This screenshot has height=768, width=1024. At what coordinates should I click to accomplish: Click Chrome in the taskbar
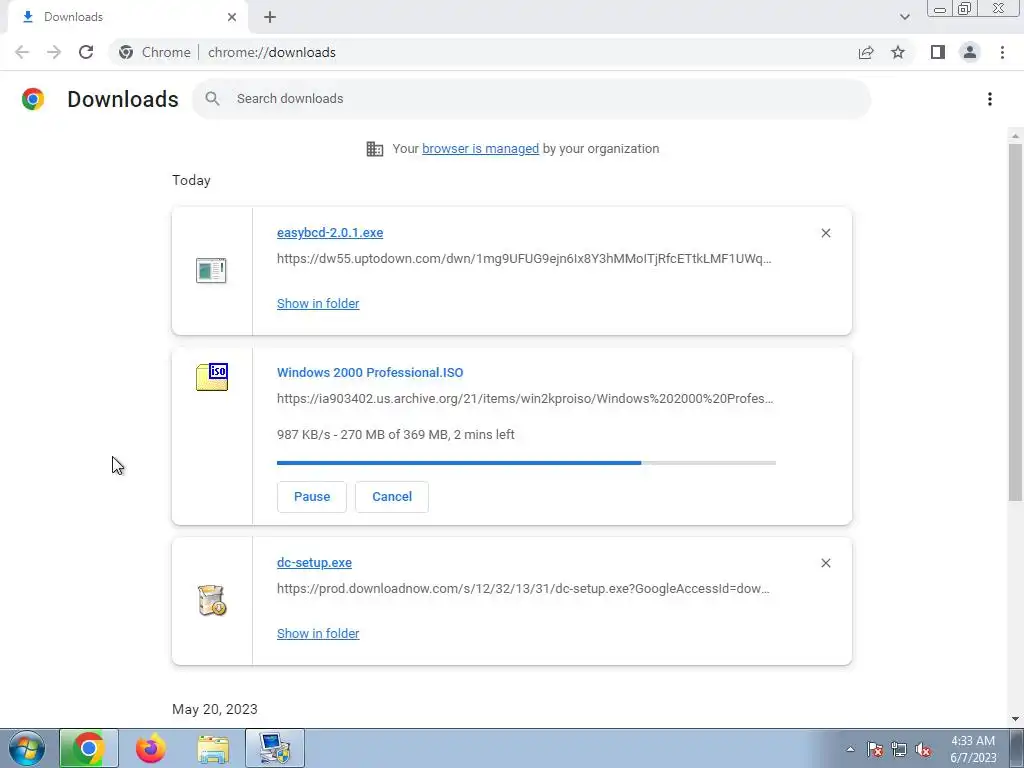[89, 748]
